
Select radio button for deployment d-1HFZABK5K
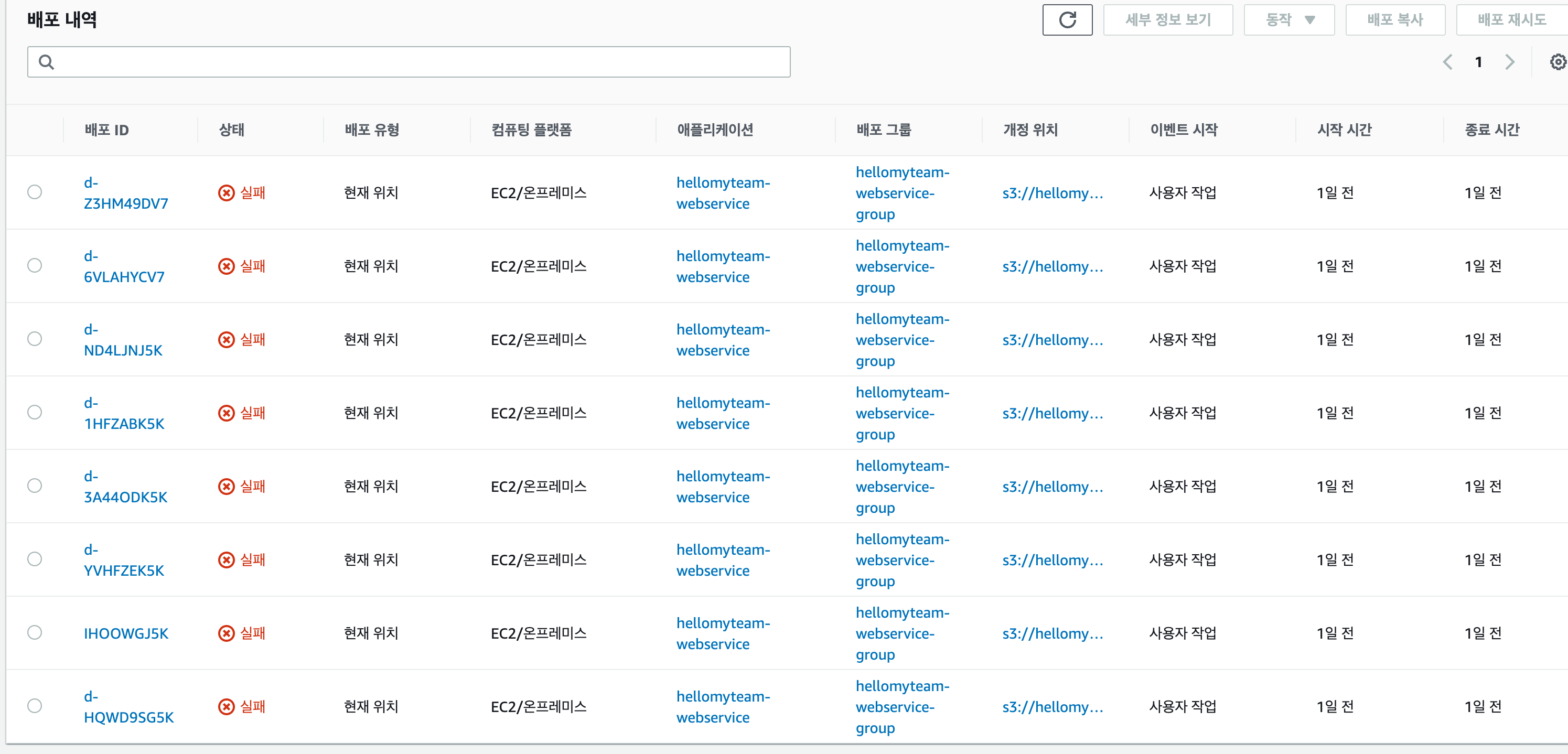[35, 413]
